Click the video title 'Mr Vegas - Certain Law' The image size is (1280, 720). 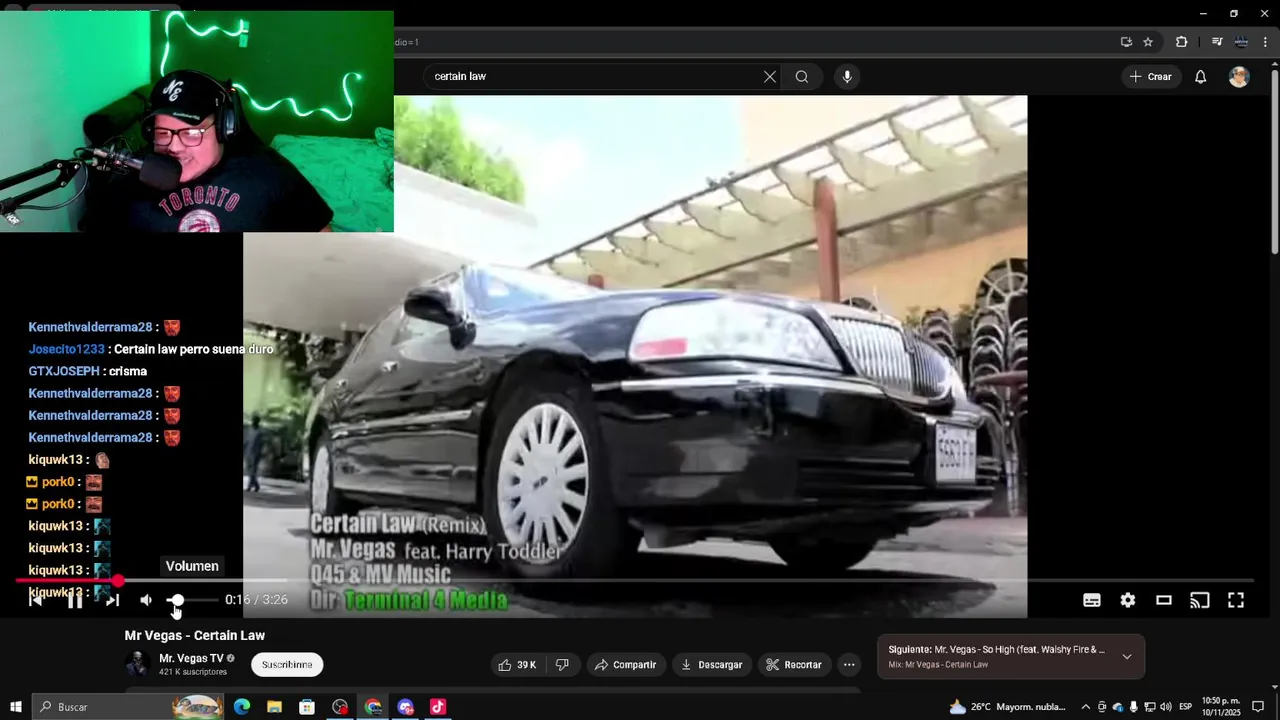click(x=195, y=636)
